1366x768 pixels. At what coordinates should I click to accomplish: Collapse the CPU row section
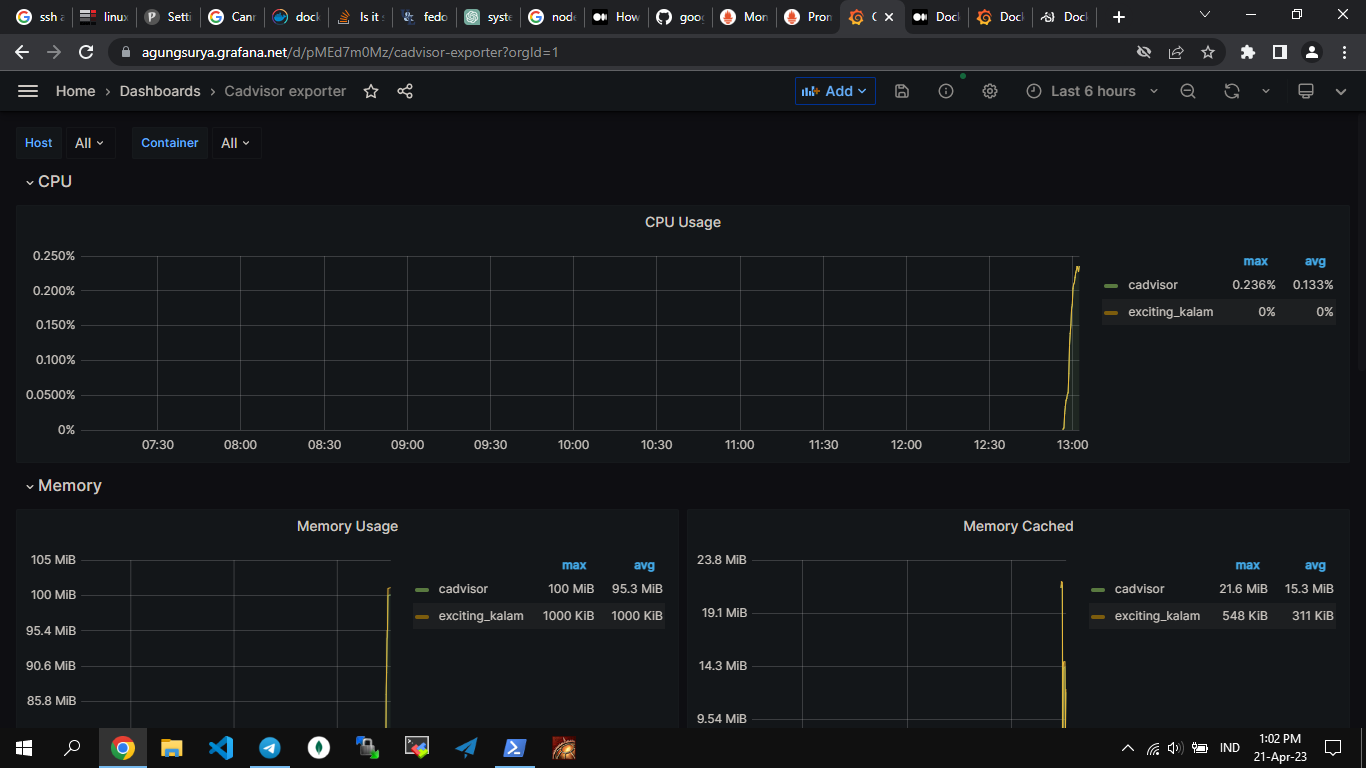point(48,182)
